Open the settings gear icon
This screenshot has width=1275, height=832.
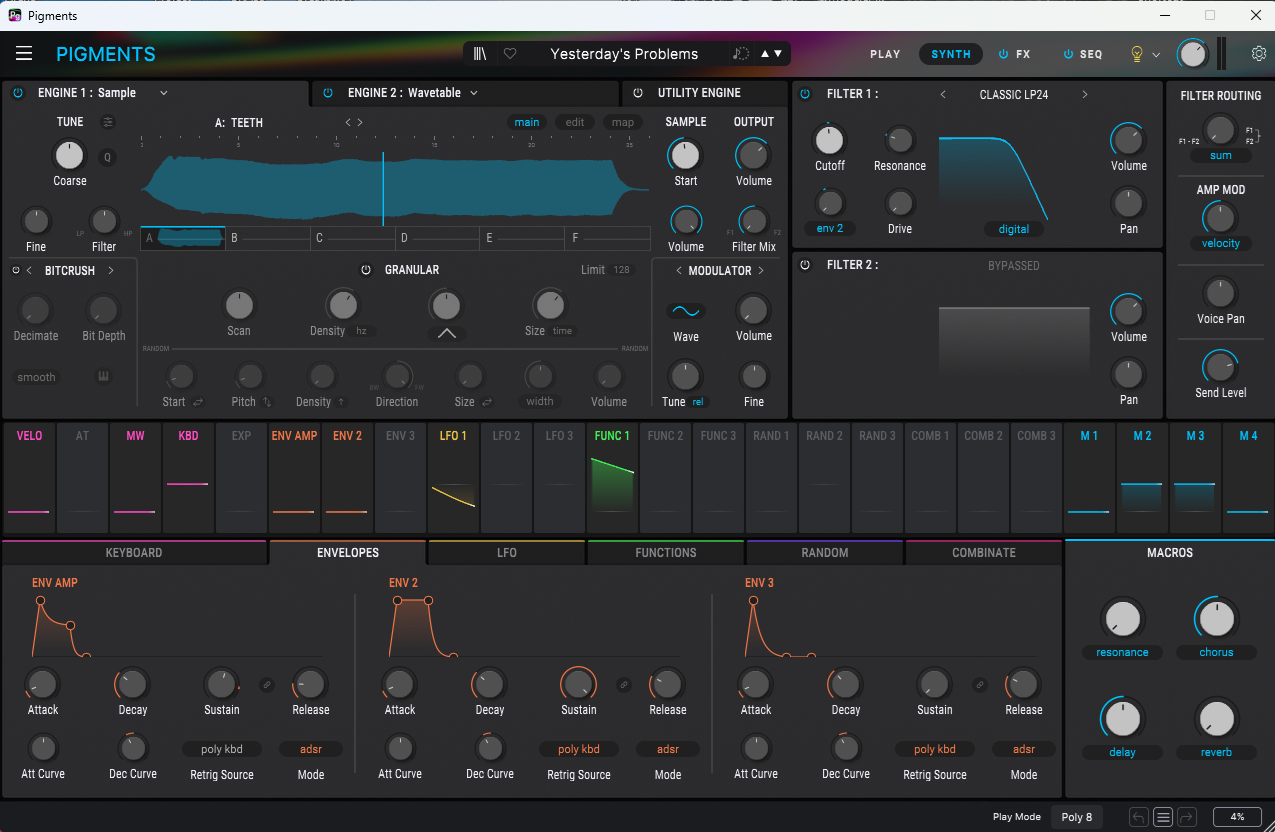click(x=1259, y=54)
